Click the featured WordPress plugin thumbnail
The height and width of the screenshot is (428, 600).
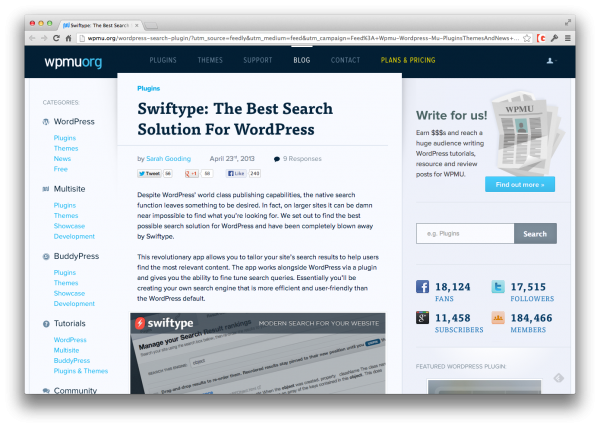[x=484, y=387]
